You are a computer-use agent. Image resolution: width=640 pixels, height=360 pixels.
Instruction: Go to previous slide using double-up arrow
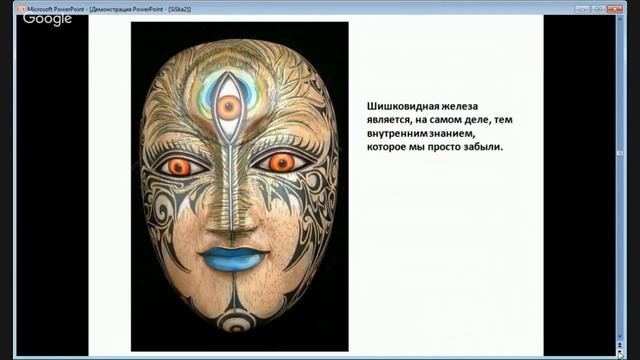[620, 345]
